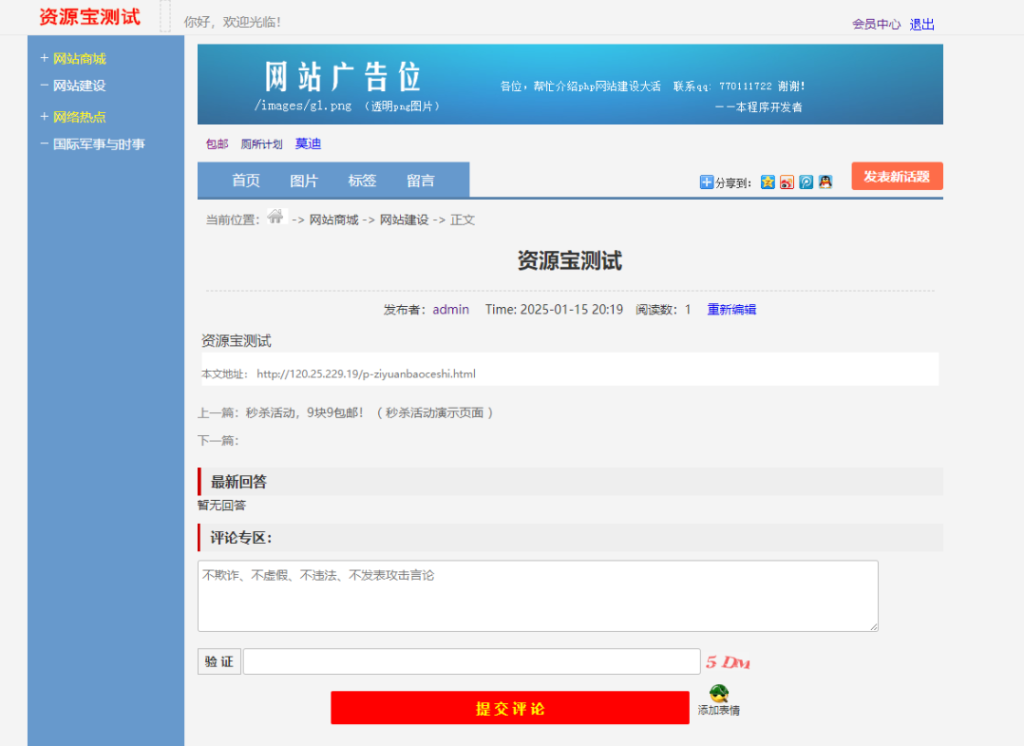Switch to the 图片 tab
The height and width of the screenshot is (746, 1024).
tap(304, 180)
